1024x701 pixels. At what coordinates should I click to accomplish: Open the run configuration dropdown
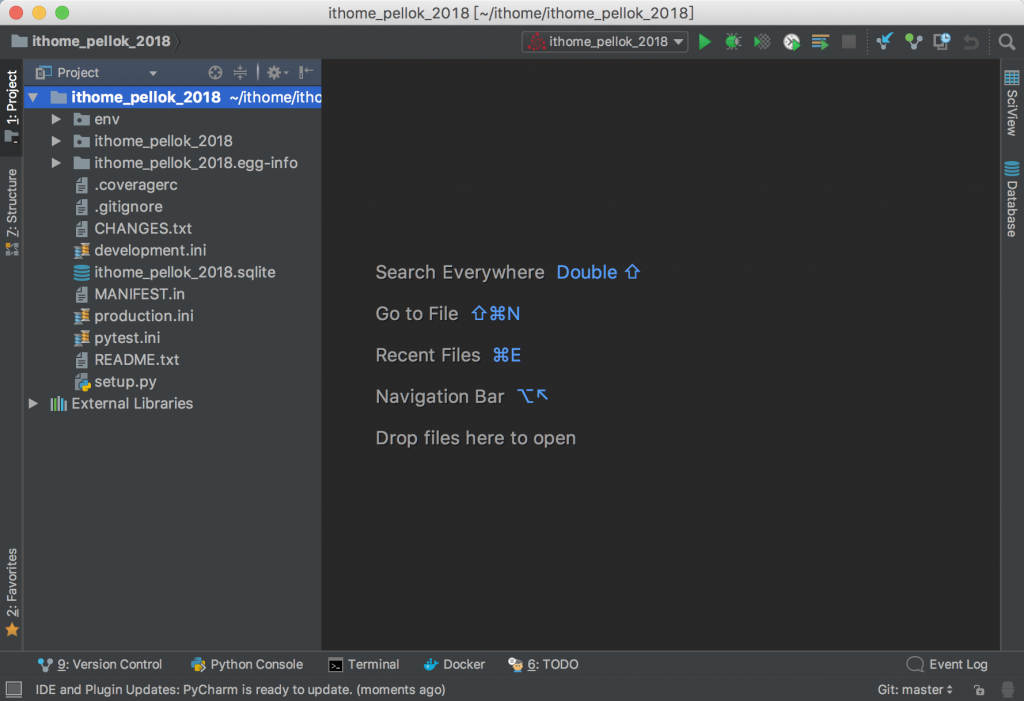[605, 42]
